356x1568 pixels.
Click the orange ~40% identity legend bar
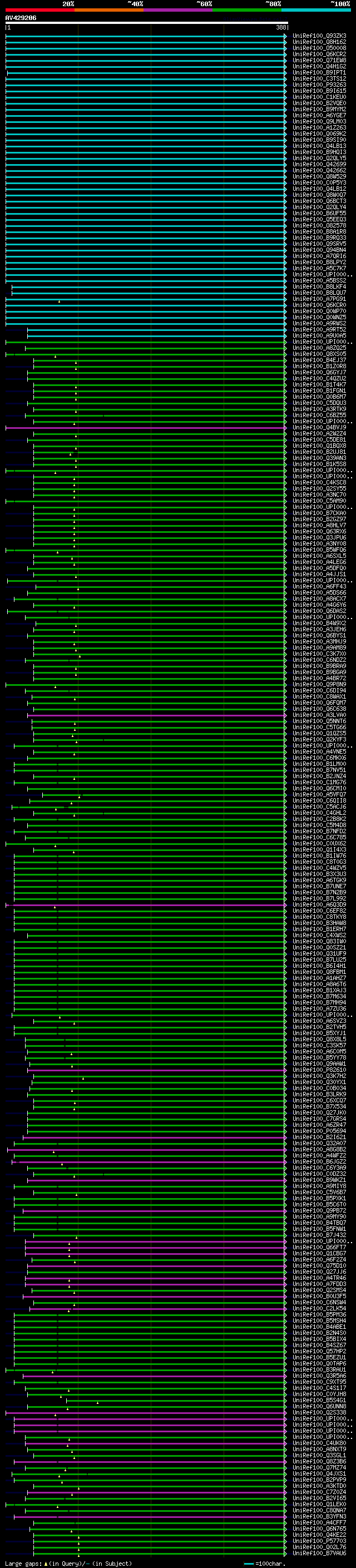pyautogui.click(x=109, y=10)
